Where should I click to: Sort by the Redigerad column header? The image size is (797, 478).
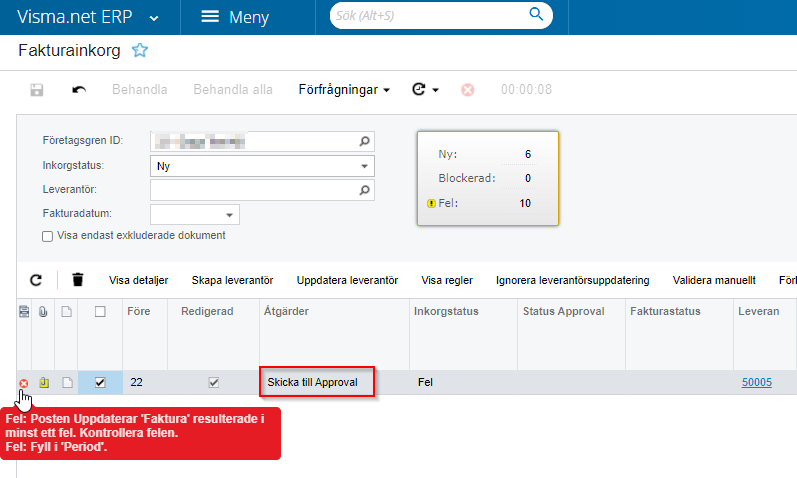(x=213, y=334)
